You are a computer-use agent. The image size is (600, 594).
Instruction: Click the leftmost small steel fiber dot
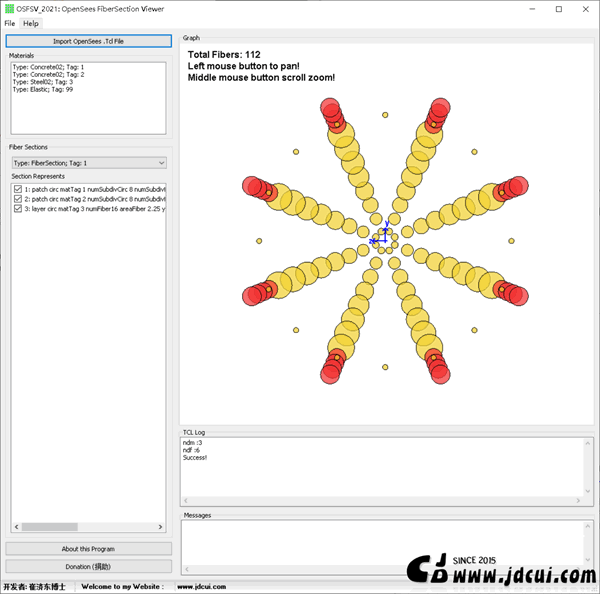(259, 241)
